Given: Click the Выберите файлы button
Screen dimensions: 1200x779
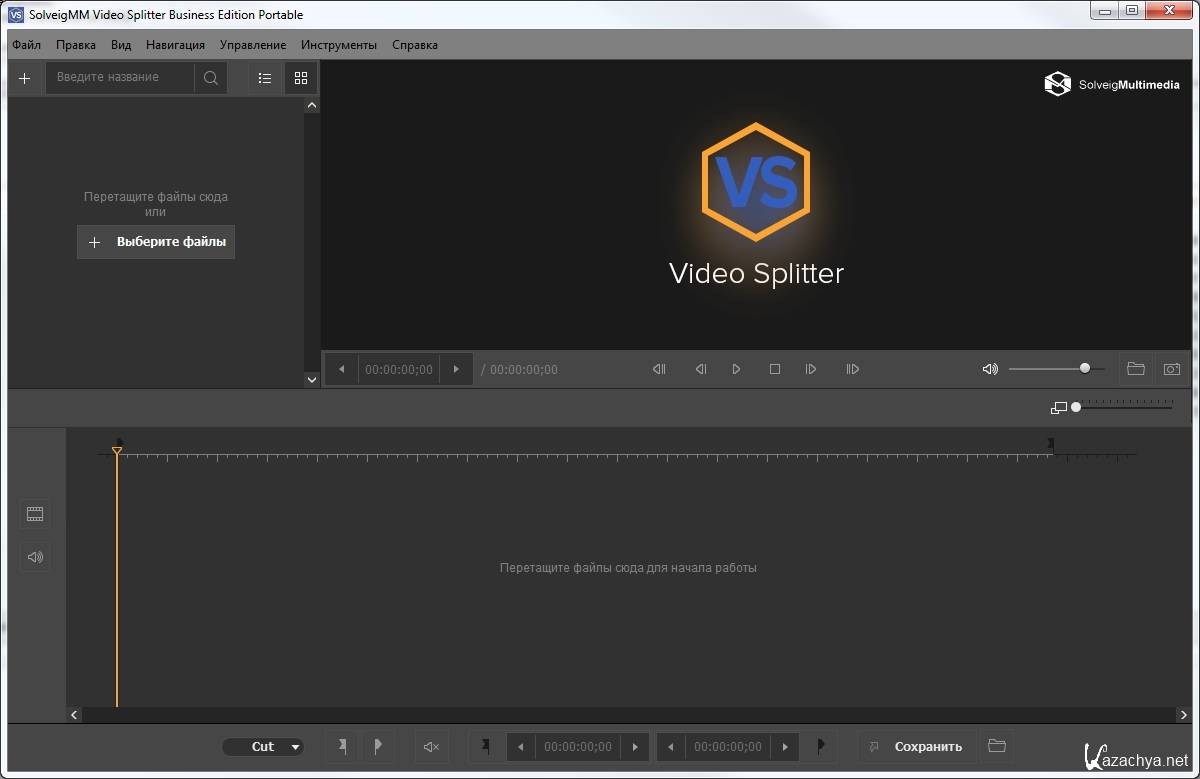Looking at the screenshot, I should pyautogui.click(x=156, y=242).
